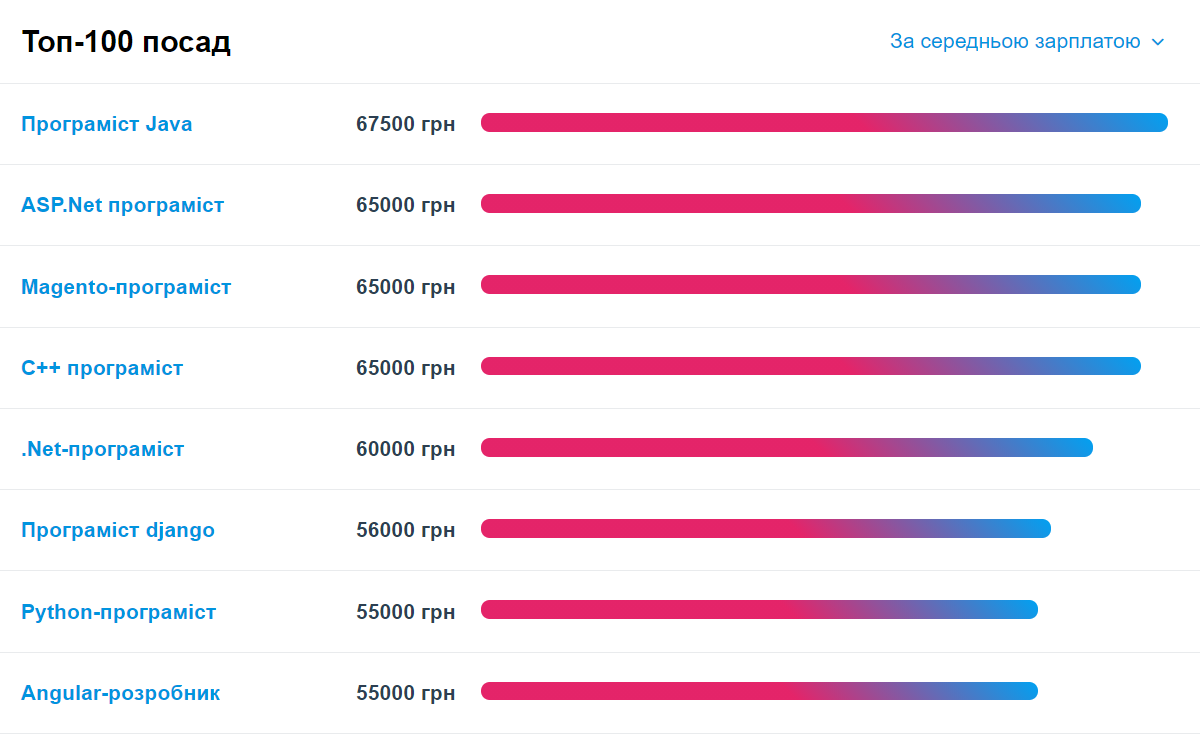Click the '67500 грн' salary value
Screen dimensions: 1200x740
point(405,124)
